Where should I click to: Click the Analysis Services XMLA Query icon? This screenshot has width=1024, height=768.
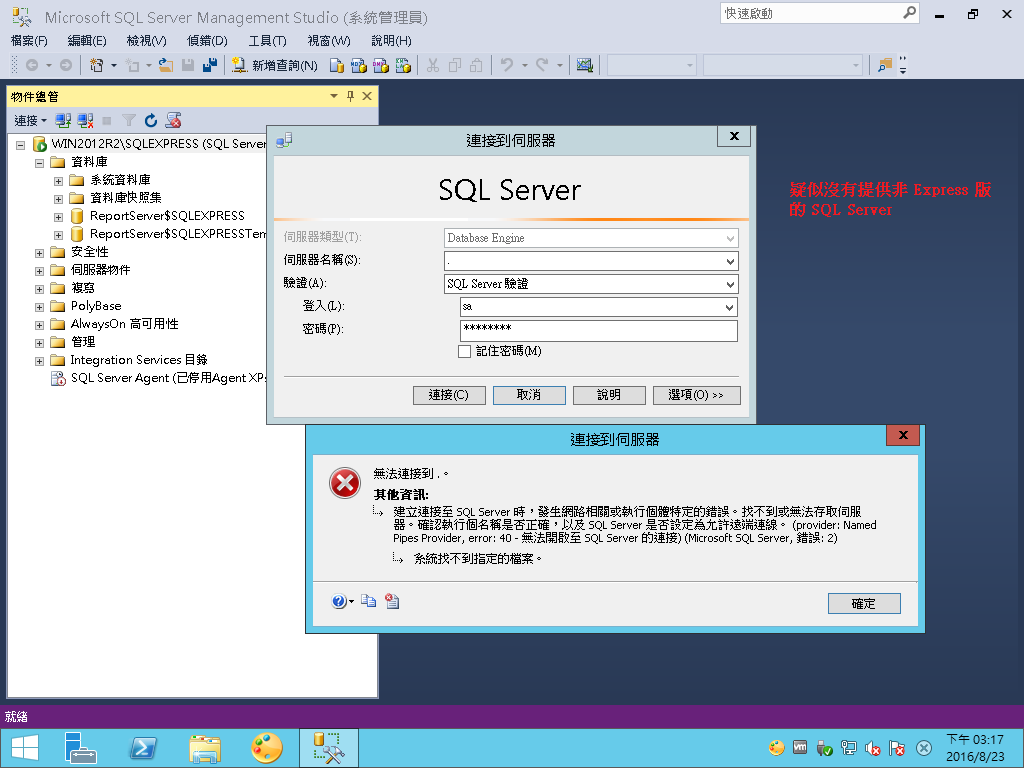click(x=403, y=65)
